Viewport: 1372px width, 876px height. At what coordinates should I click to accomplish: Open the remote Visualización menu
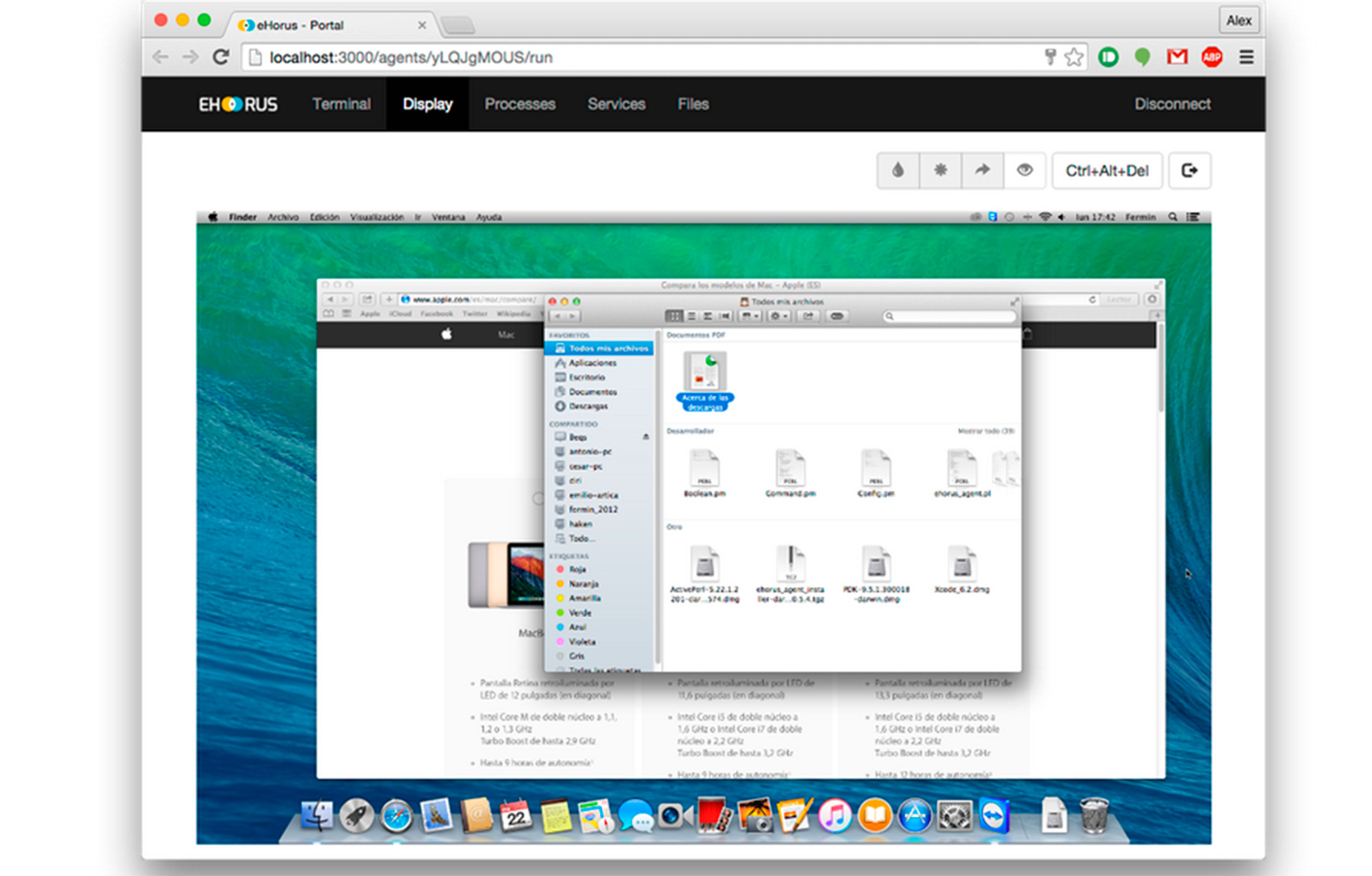pos(377,217)
